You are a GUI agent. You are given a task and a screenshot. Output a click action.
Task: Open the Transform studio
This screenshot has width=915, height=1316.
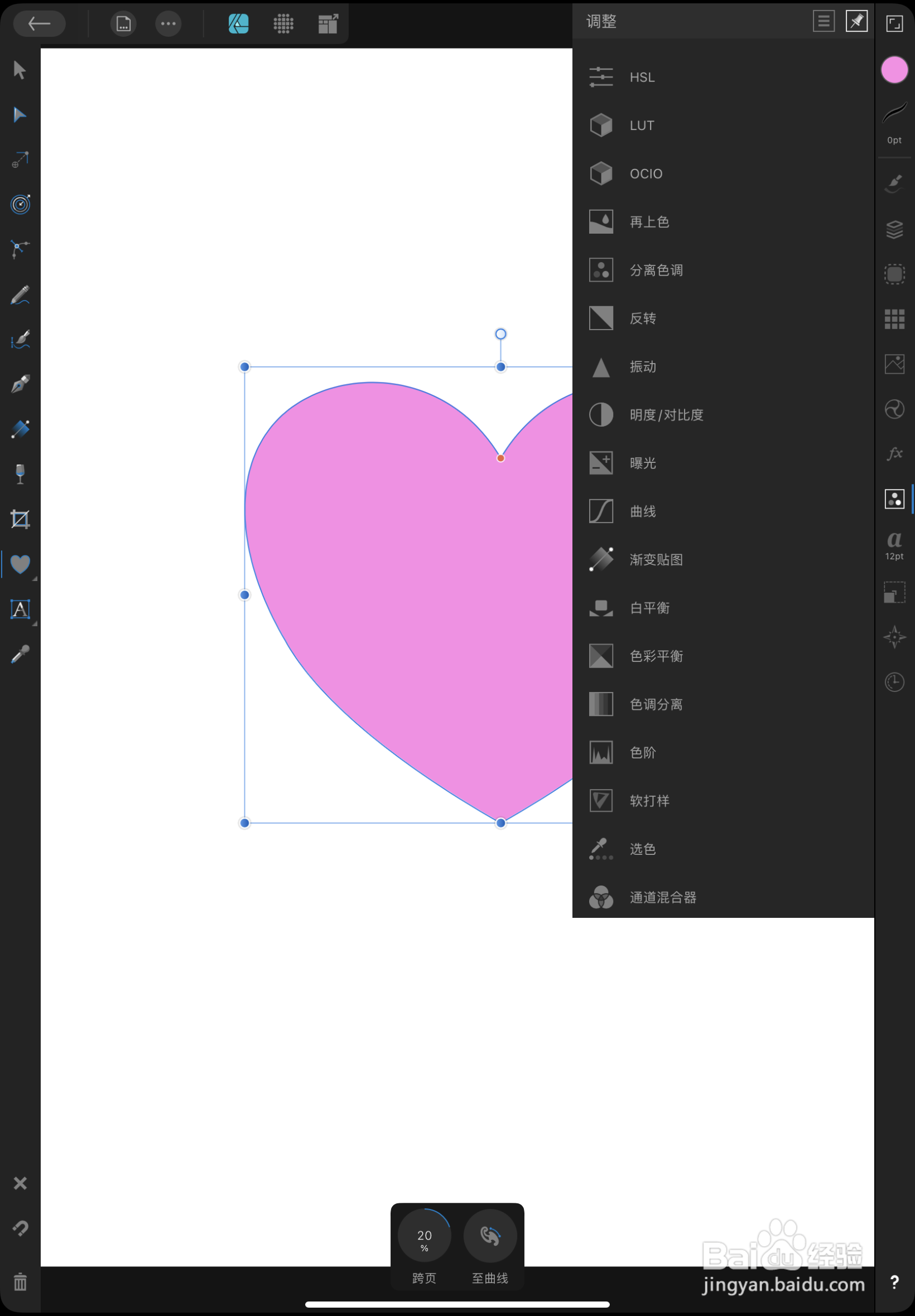tap(894, 592)
